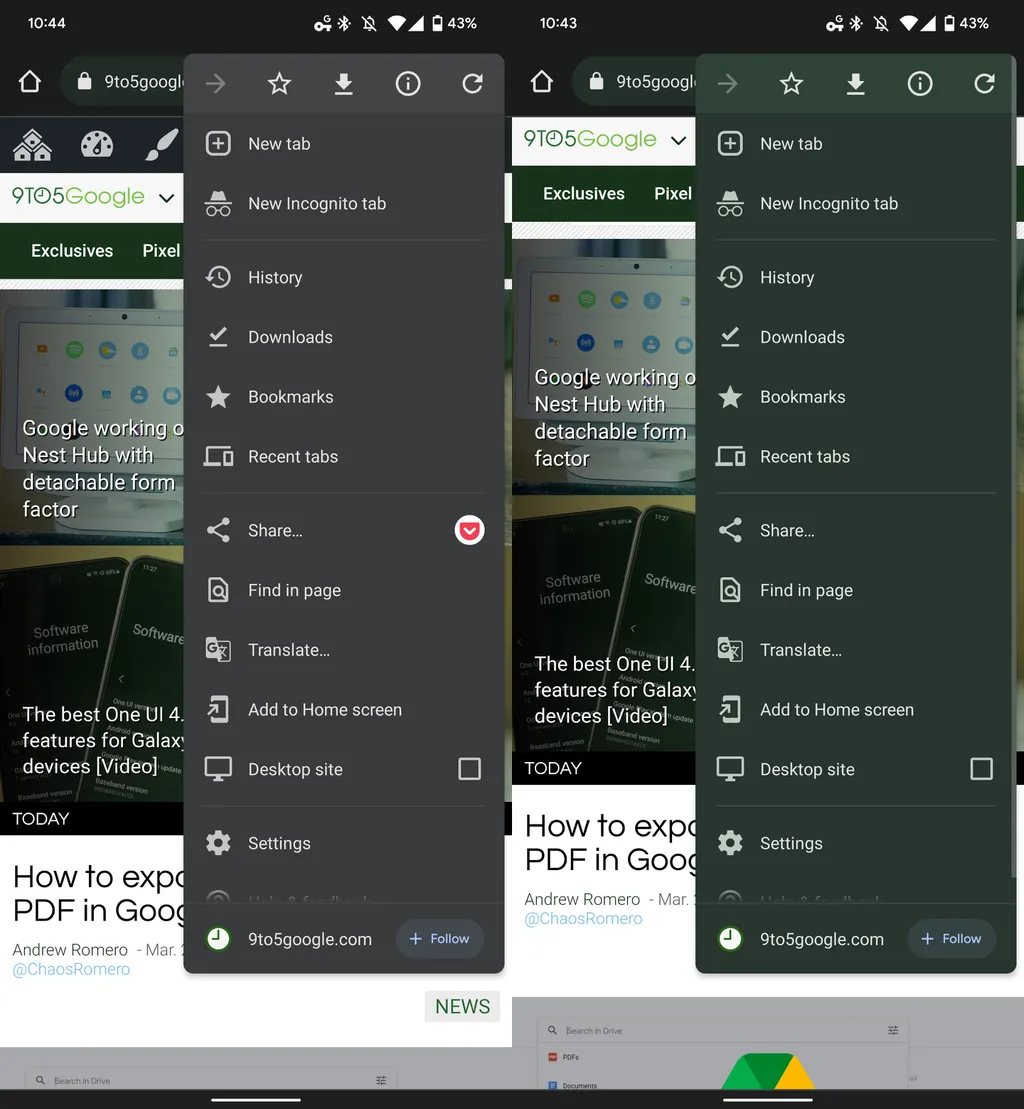This screenshot has height=1109, width=1024.
Task: Expand the 9TO5Google dropdown chevron in the left screenshot
Action: tap(167, 197)
